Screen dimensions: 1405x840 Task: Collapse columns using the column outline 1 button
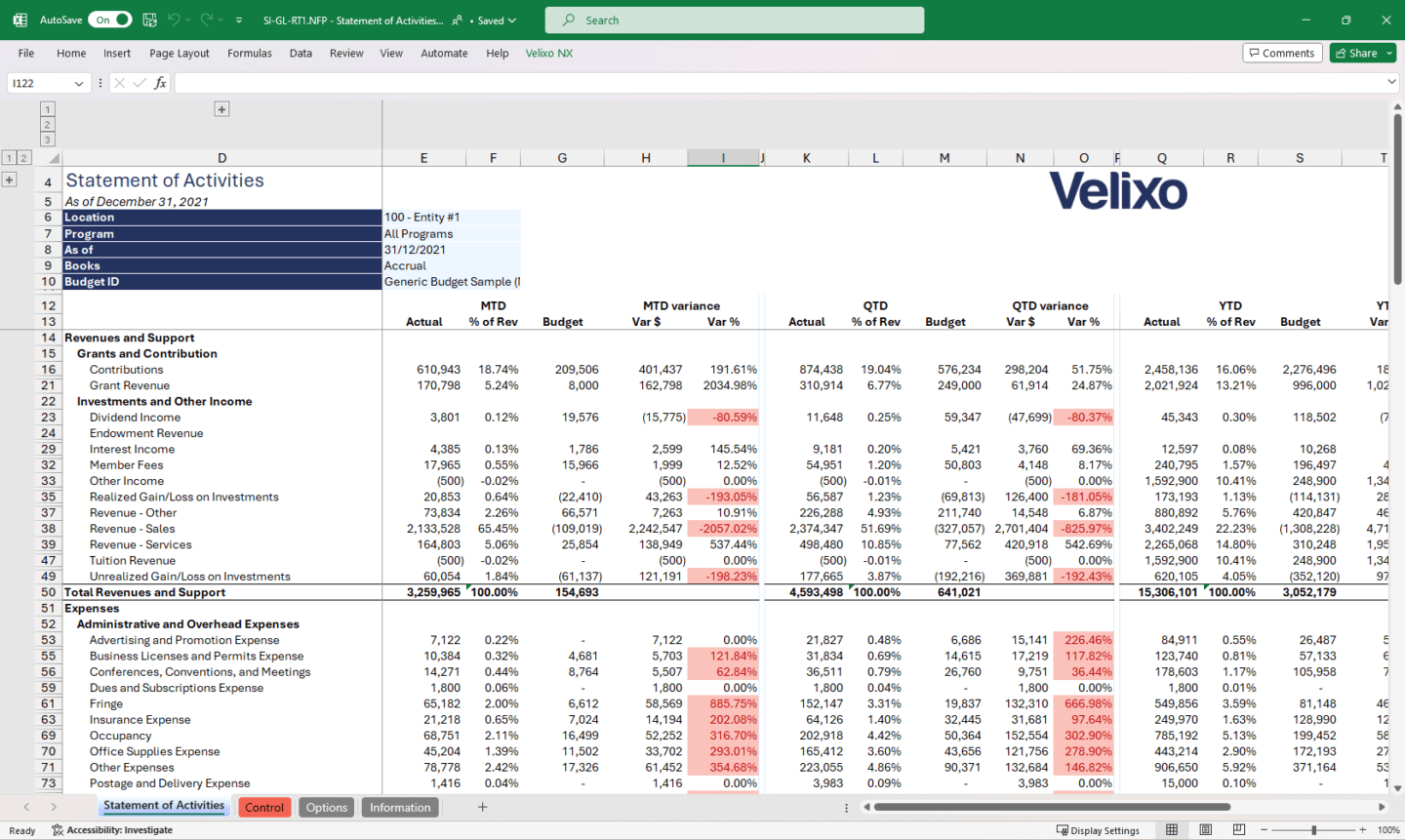coord(46,109)
